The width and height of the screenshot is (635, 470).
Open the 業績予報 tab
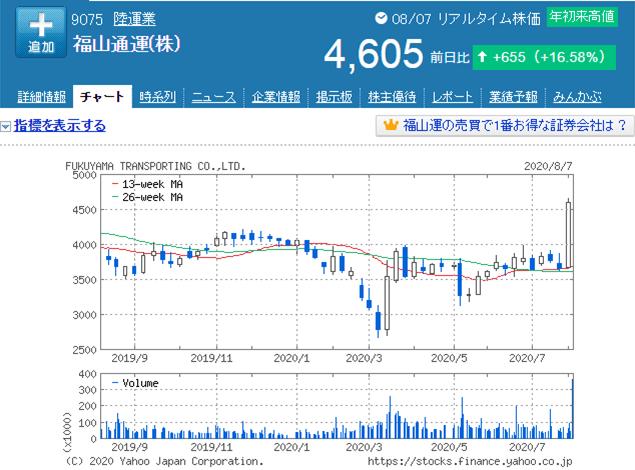tap(513, 97)
